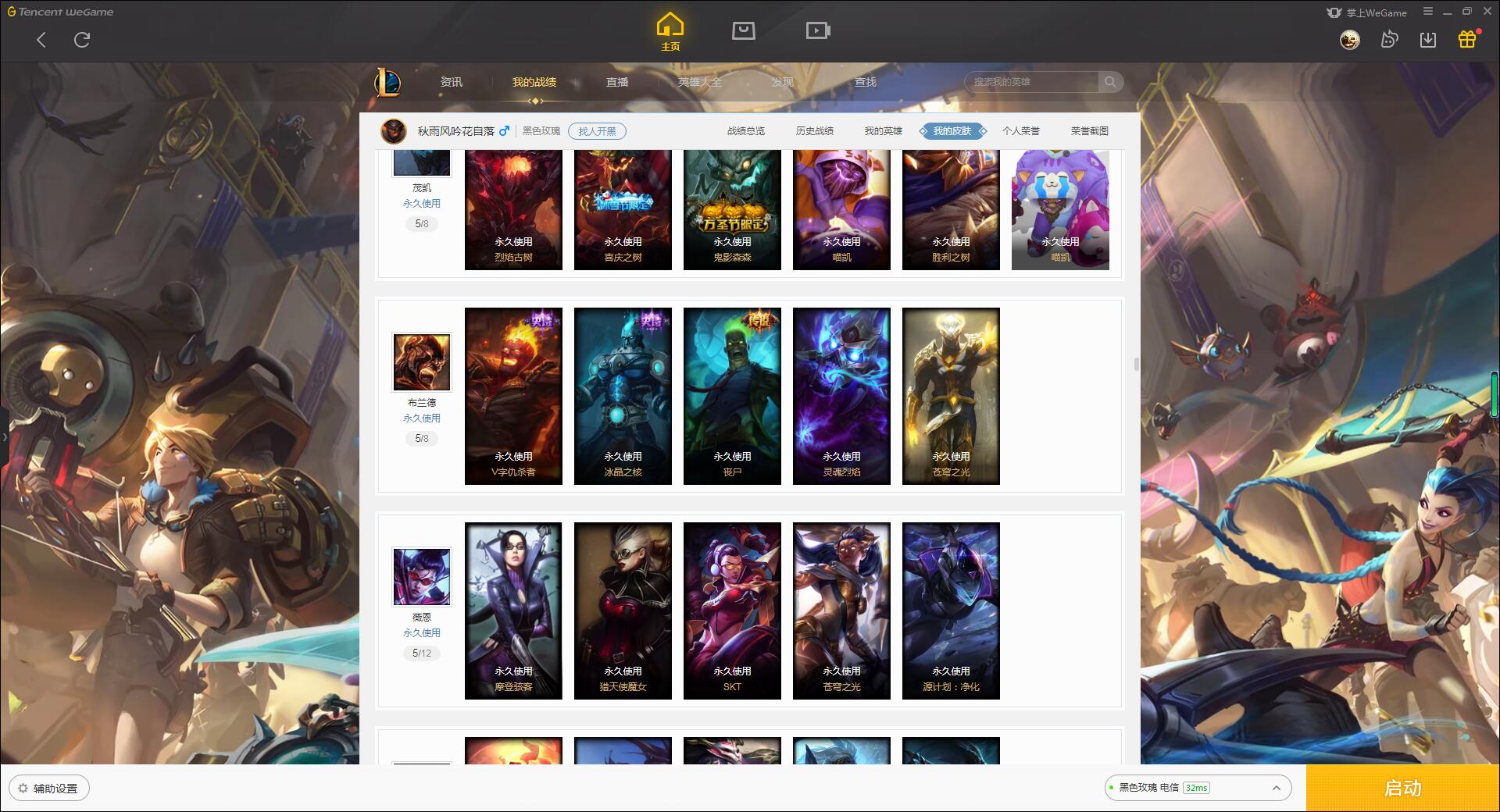
Task: Open the 鬼影森森 skin card
Action: (x=732, y=210)
